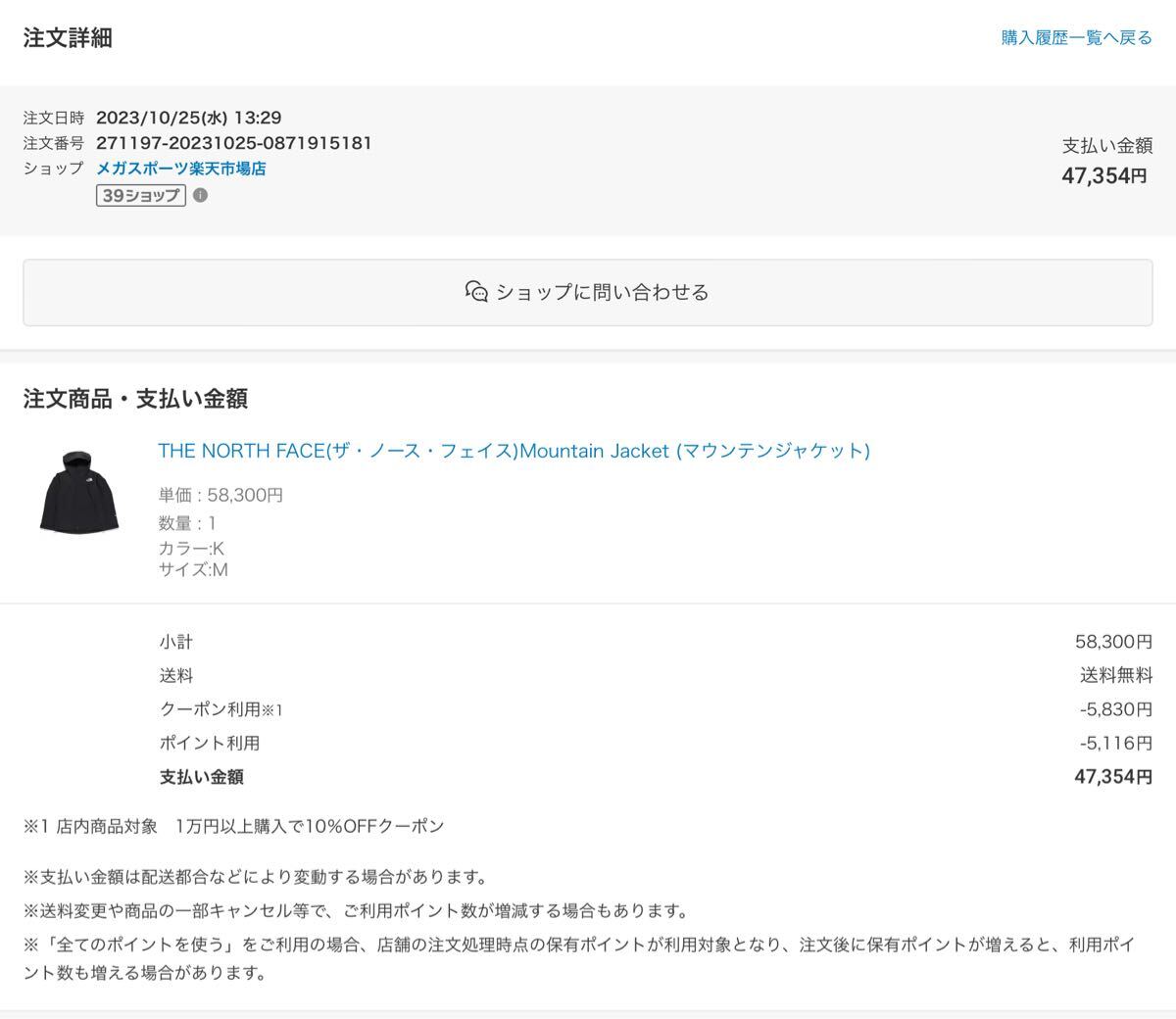
Task: Open the メガスポーツ楽天市場店 shop link
Action: 181,169
